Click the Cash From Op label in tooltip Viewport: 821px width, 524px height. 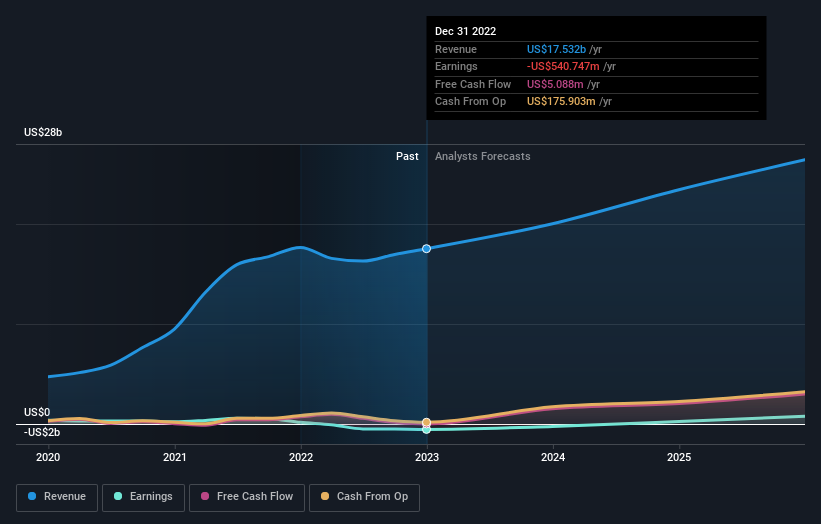click(x=470, y=102)
